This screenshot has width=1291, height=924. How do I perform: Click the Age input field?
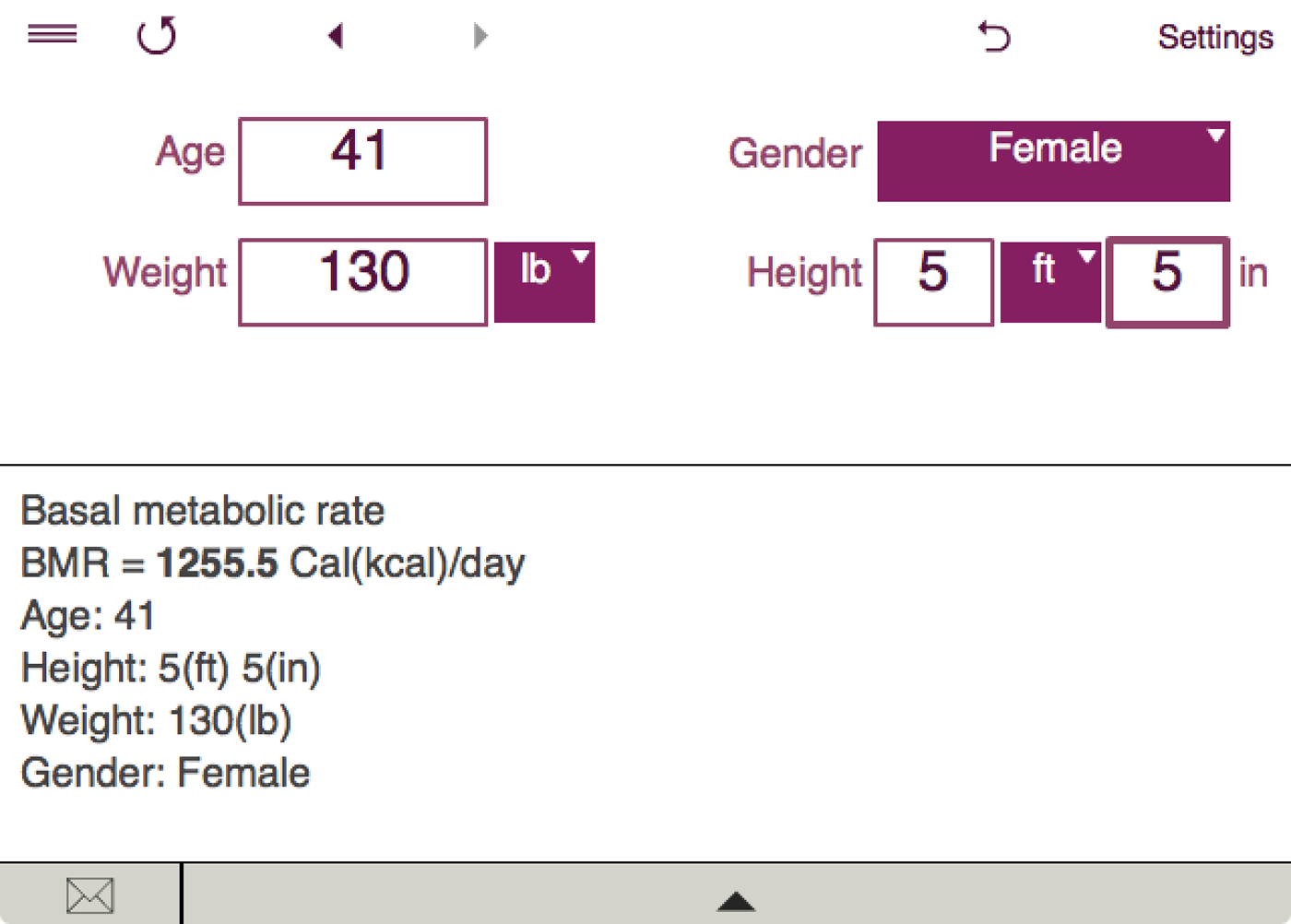[362, 160]
